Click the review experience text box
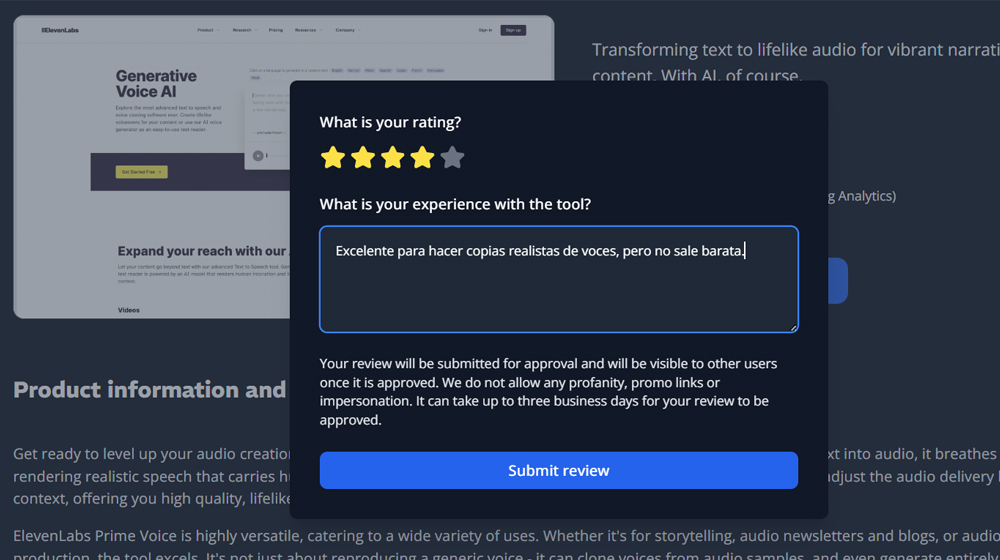 coord(559,279)
